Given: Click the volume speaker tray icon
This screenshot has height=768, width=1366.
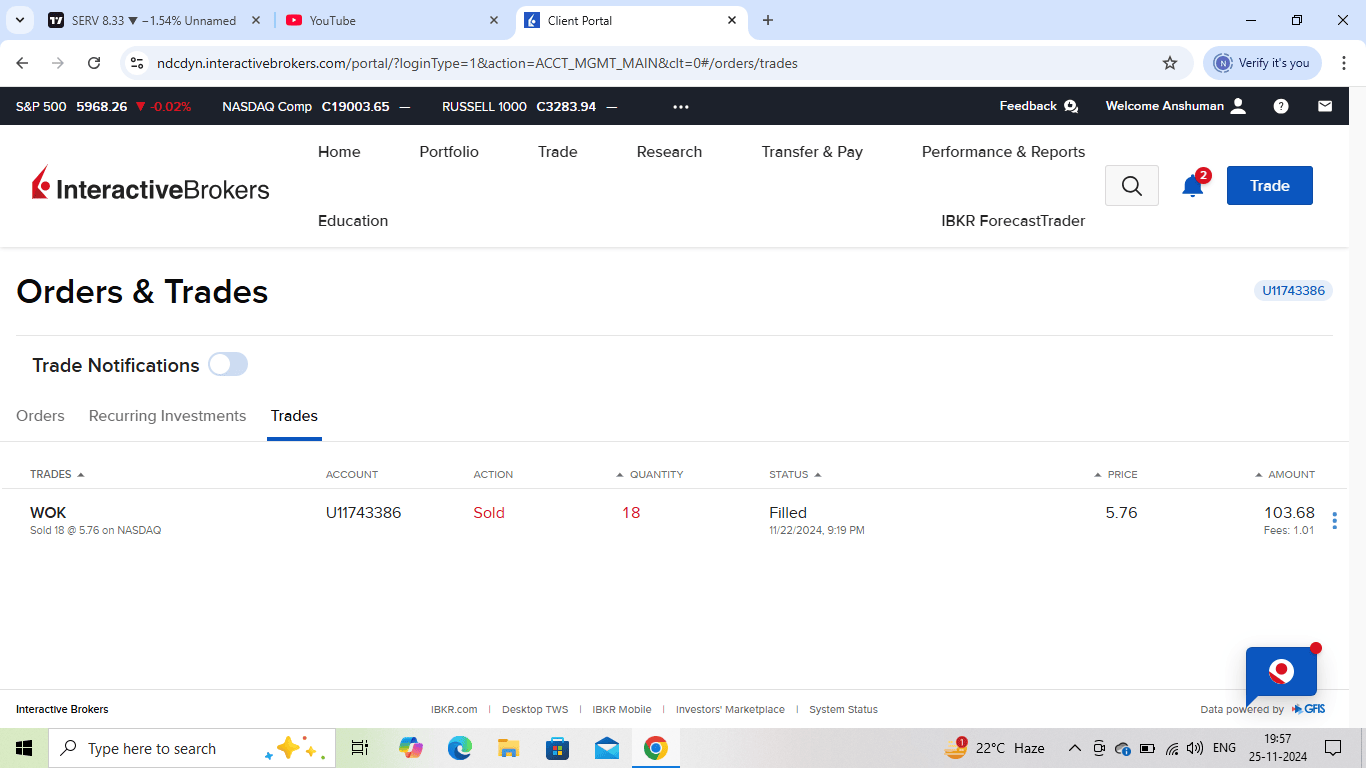Looking at the screenshot, I should click(1195, 748).
